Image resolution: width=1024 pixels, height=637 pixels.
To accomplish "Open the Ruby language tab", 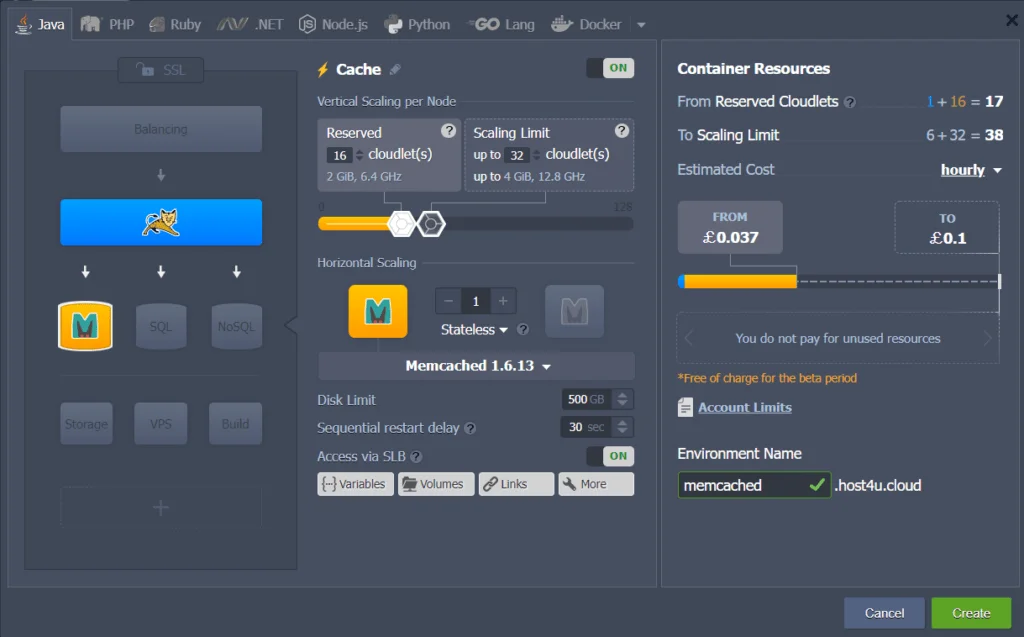I will pyautogui.click(x=175, y=25).
